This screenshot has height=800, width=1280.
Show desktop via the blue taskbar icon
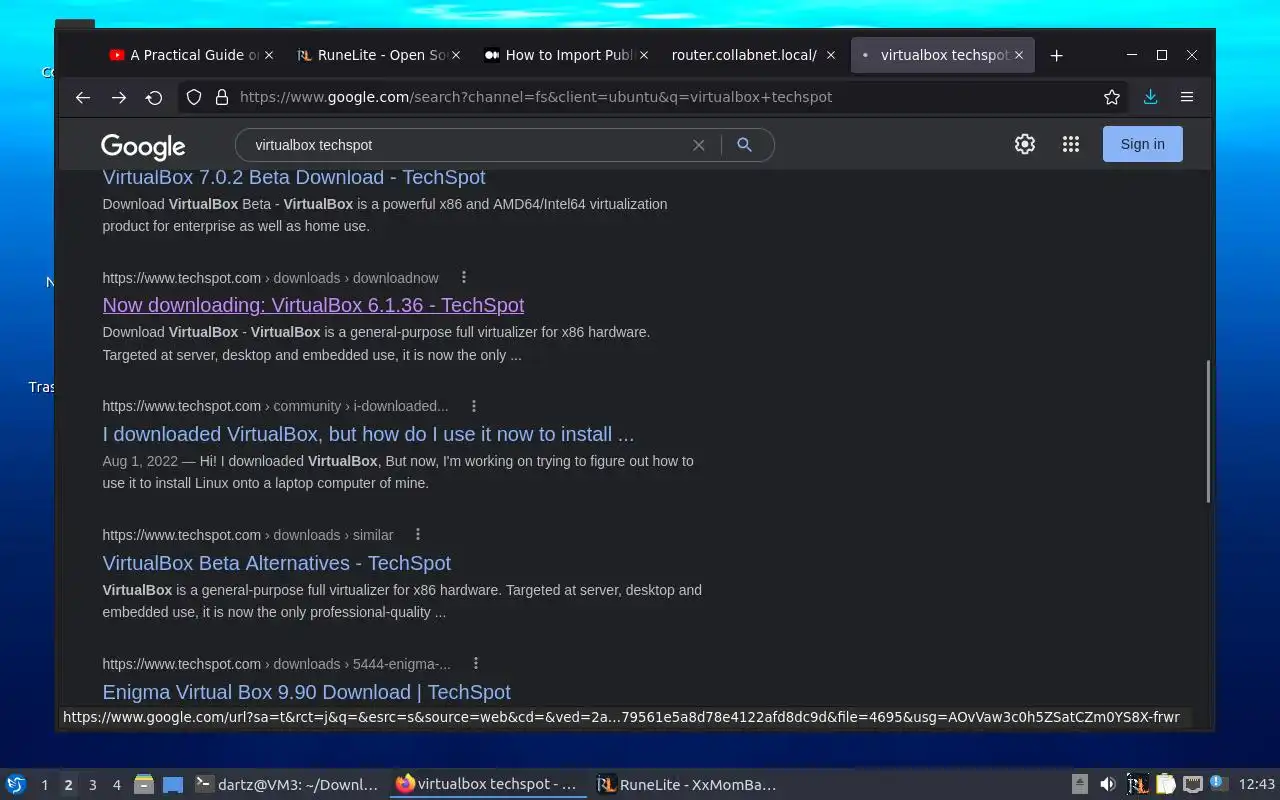[173, 784]
